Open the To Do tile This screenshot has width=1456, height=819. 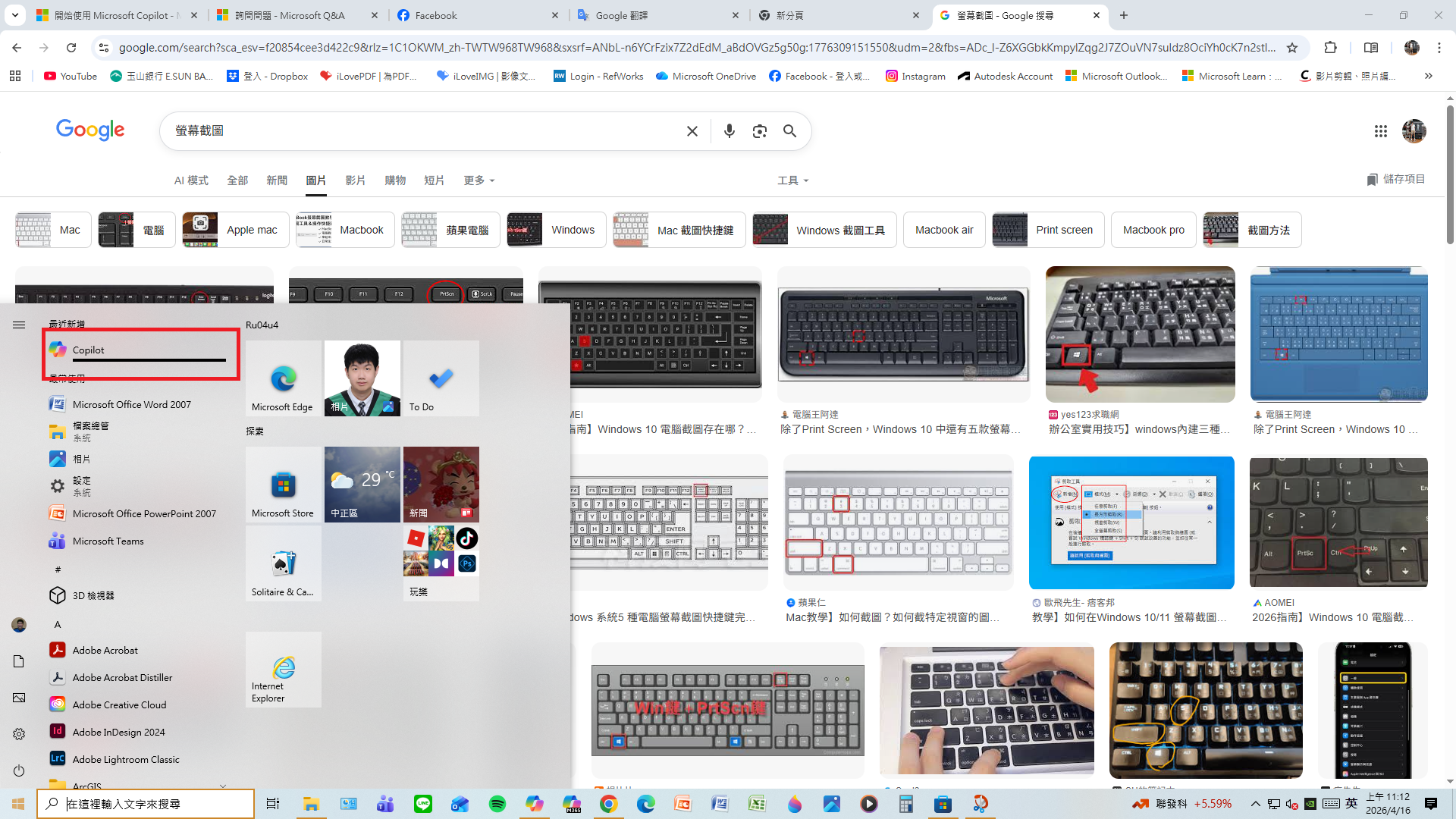coord(441,378)
